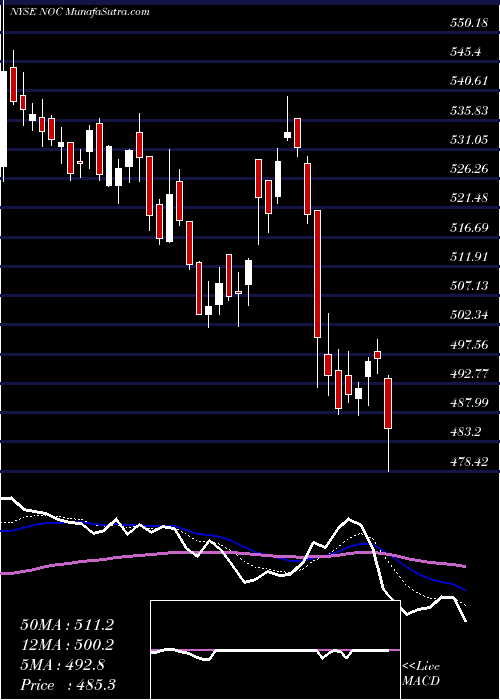Select the 526.26 price axis label
The width and height of the screenshot is (500, 700).
pos(470,169)
